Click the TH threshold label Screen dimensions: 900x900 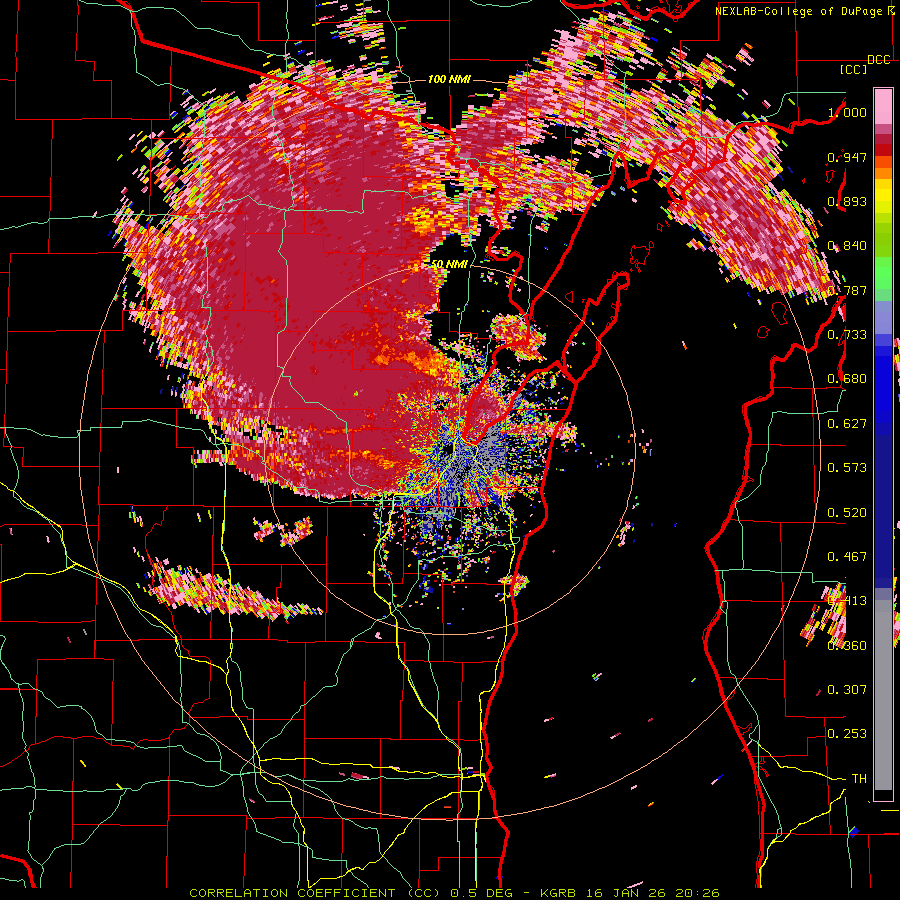coord(859,779)
